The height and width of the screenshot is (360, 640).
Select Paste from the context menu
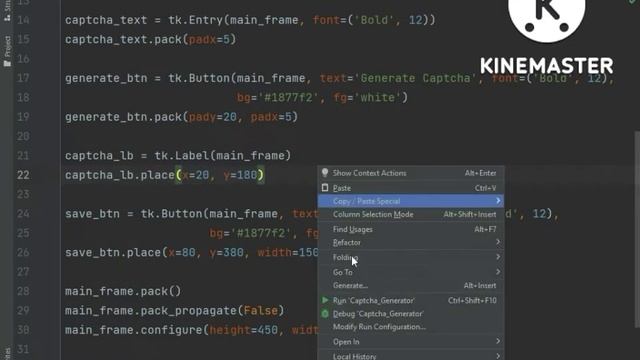411,188
